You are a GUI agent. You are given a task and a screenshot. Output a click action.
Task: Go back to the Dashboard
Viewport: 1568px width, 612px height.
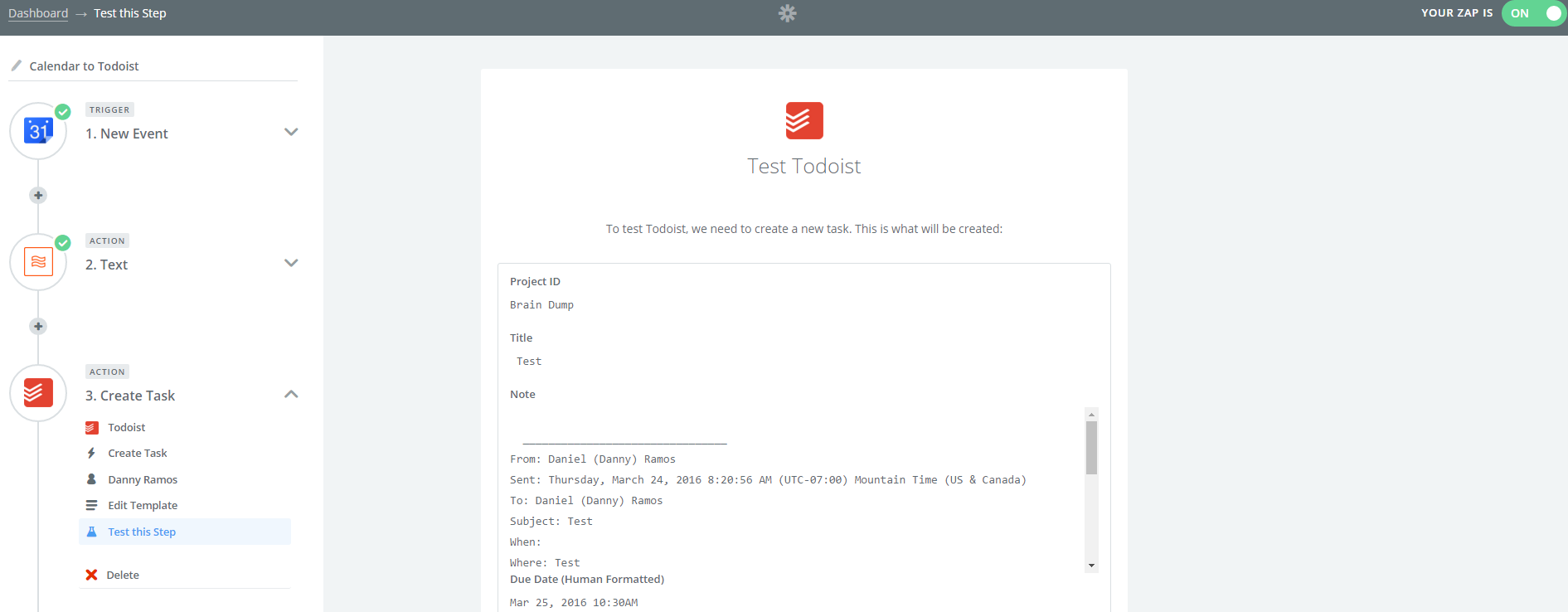[38, 13]
